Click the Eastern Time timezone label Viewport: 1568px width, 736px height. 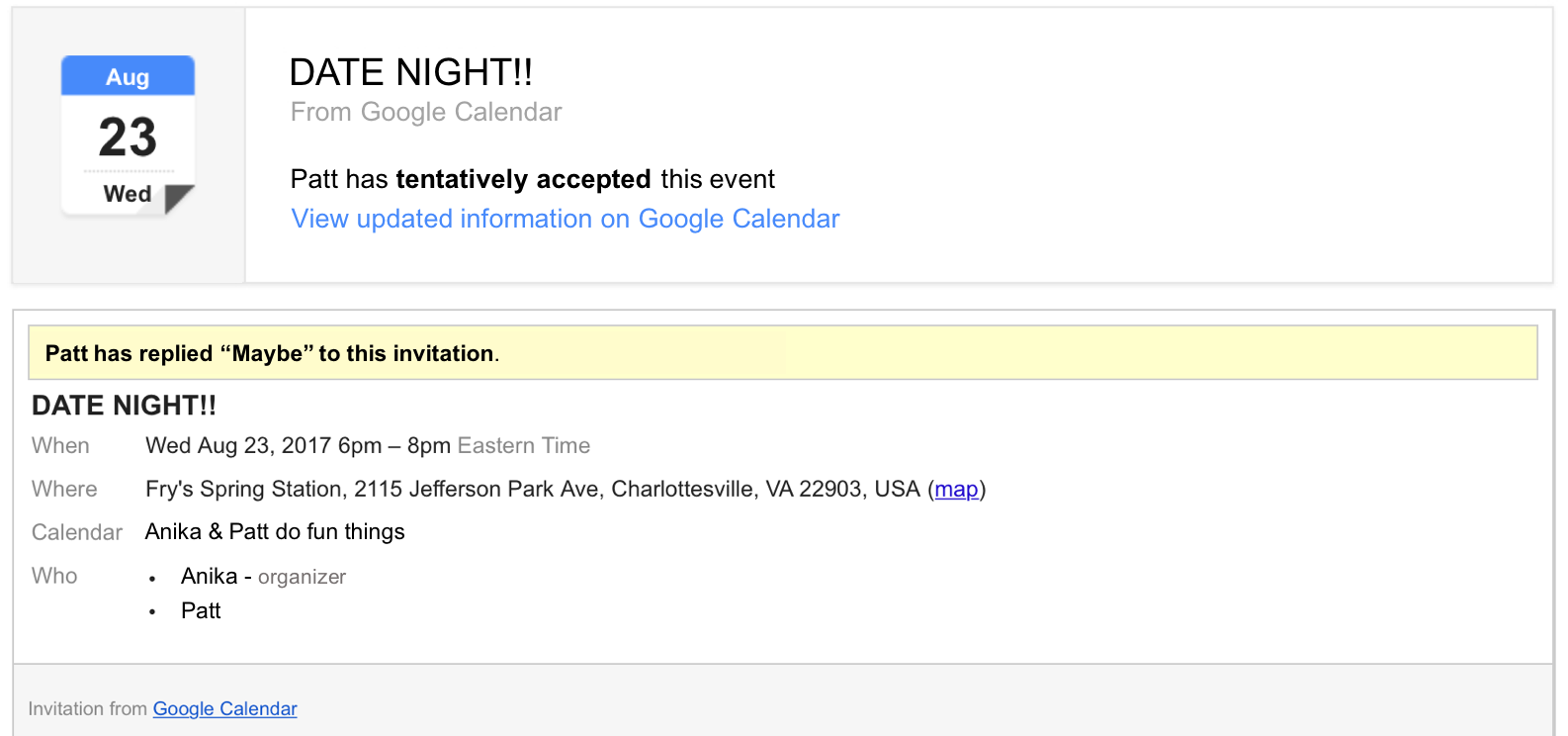coord(523,445)
